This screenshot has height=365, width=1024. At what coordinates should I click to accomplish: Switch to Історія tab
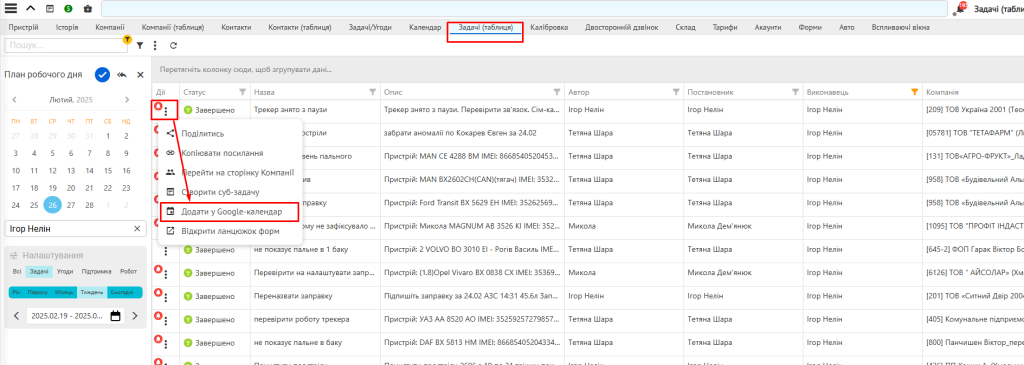pyautogui.click(x=67, y=27)
